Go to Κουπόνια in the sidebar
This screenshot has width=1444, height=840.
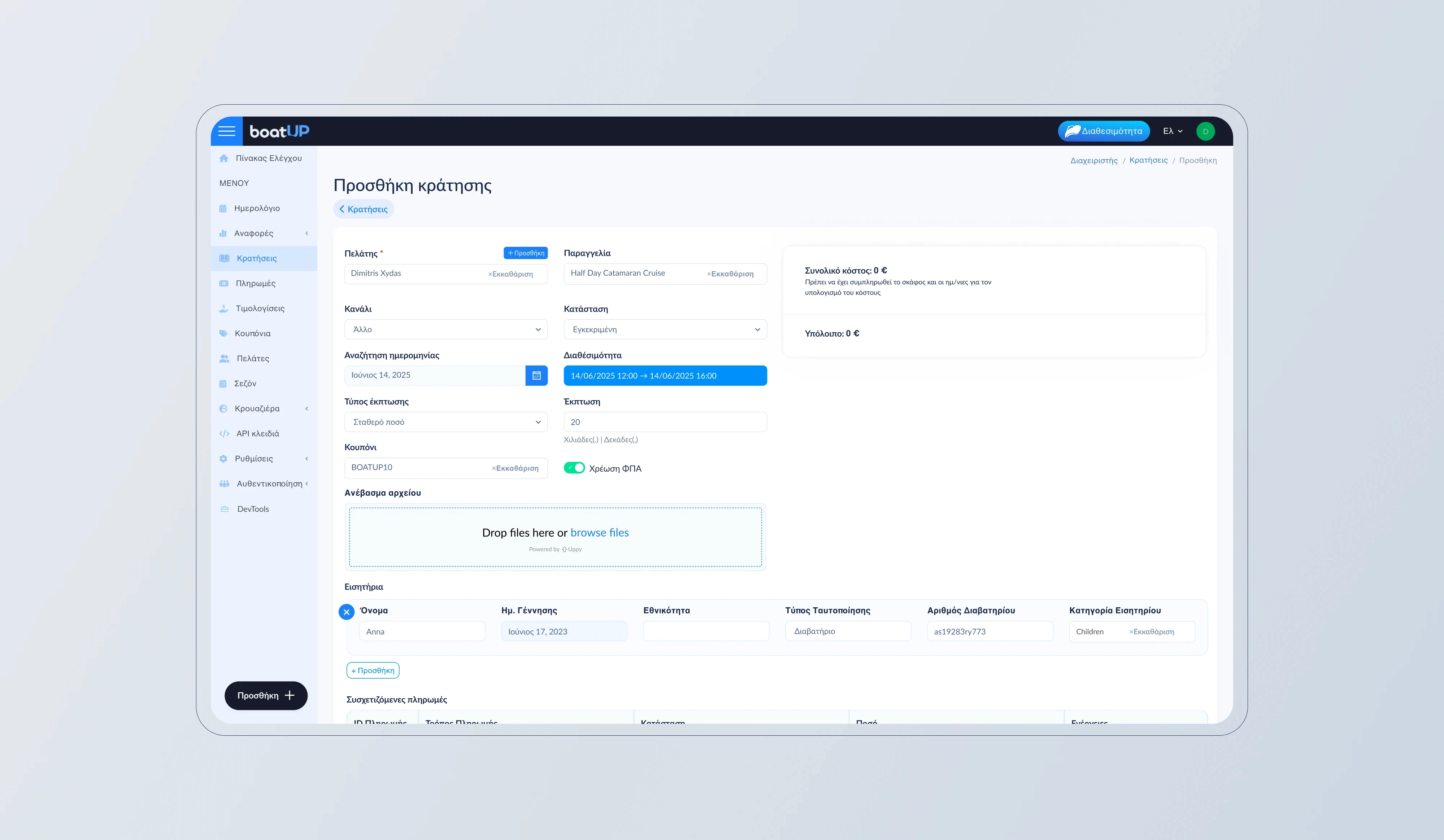pos(252,333)
